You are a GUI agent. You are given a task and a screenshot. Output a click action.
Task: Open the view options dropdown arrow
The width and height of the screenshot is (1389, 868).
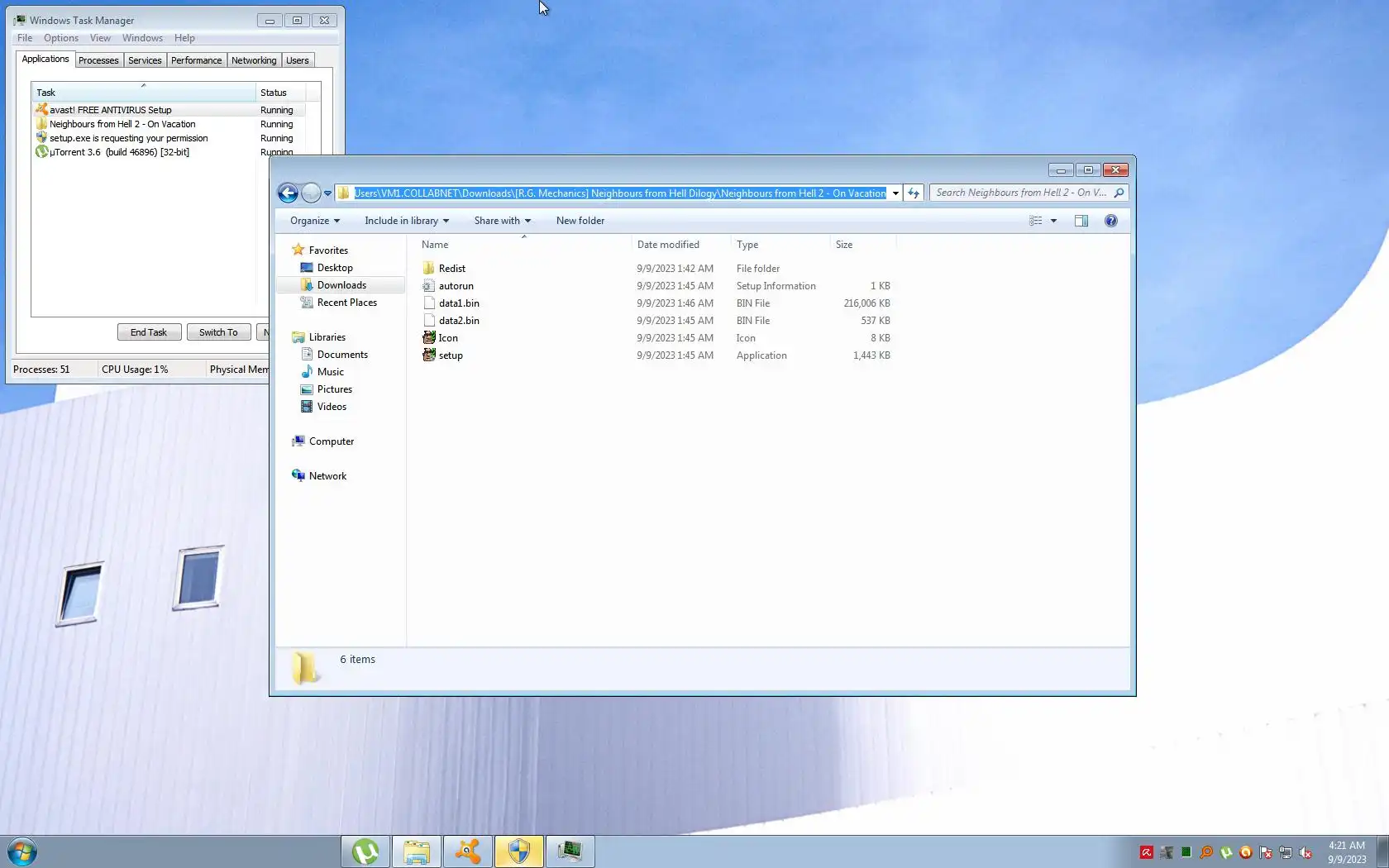click(1053, 221)
